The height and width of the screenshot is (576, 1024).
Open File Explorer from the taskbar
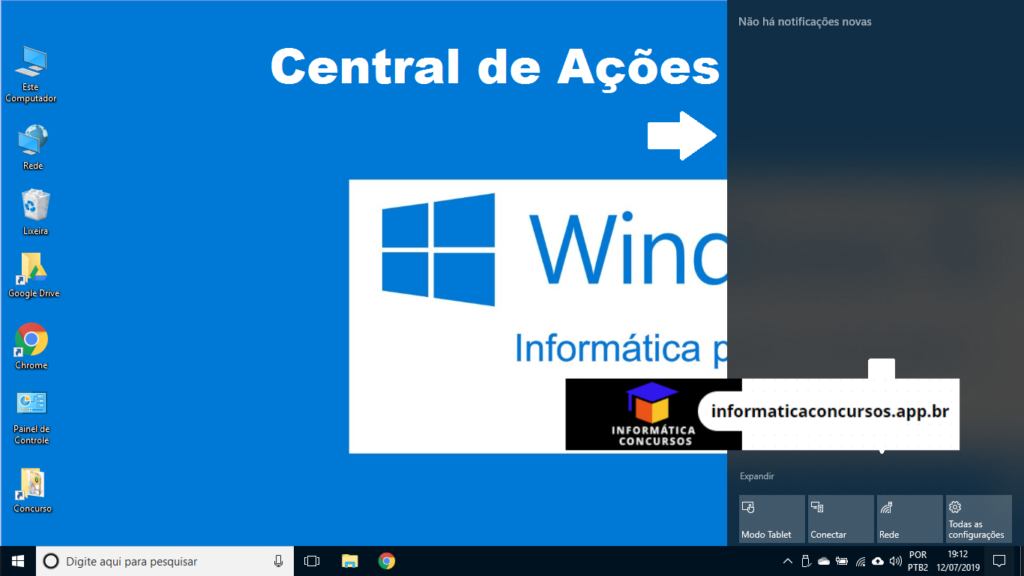coord(349,561)
